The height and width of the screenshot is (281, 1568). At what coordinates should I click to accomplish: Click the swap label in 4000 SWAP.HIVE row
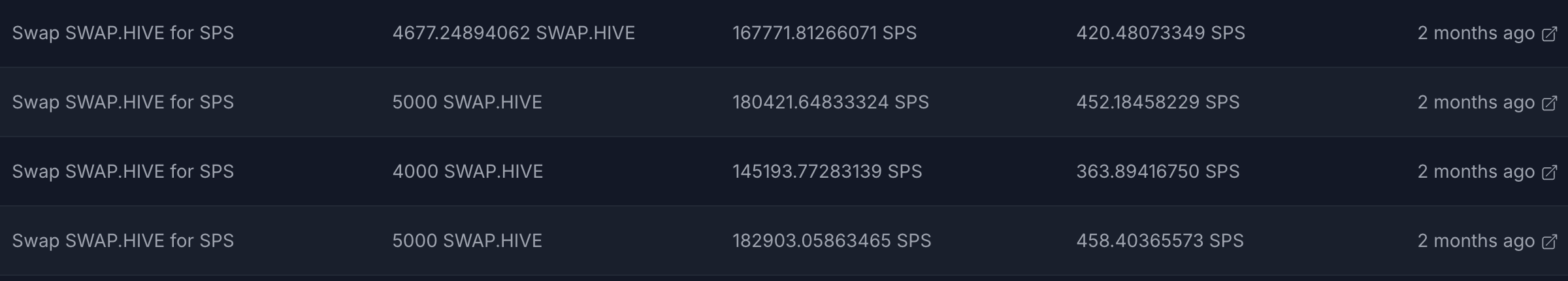123,171
